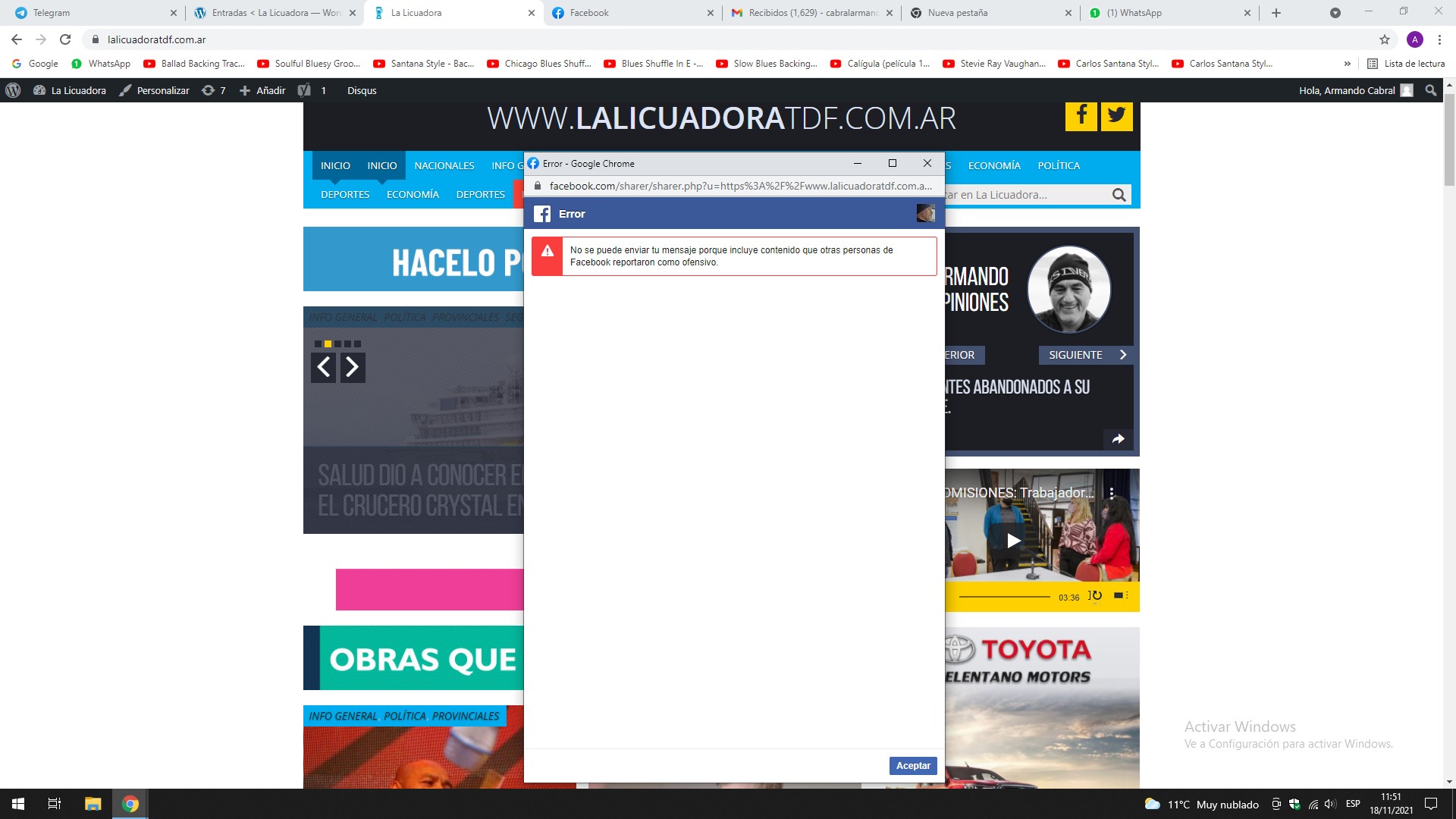Click the Twitter icon in site header
This screenshot has height=819, width=1456.
click(x=1116, y=116)
